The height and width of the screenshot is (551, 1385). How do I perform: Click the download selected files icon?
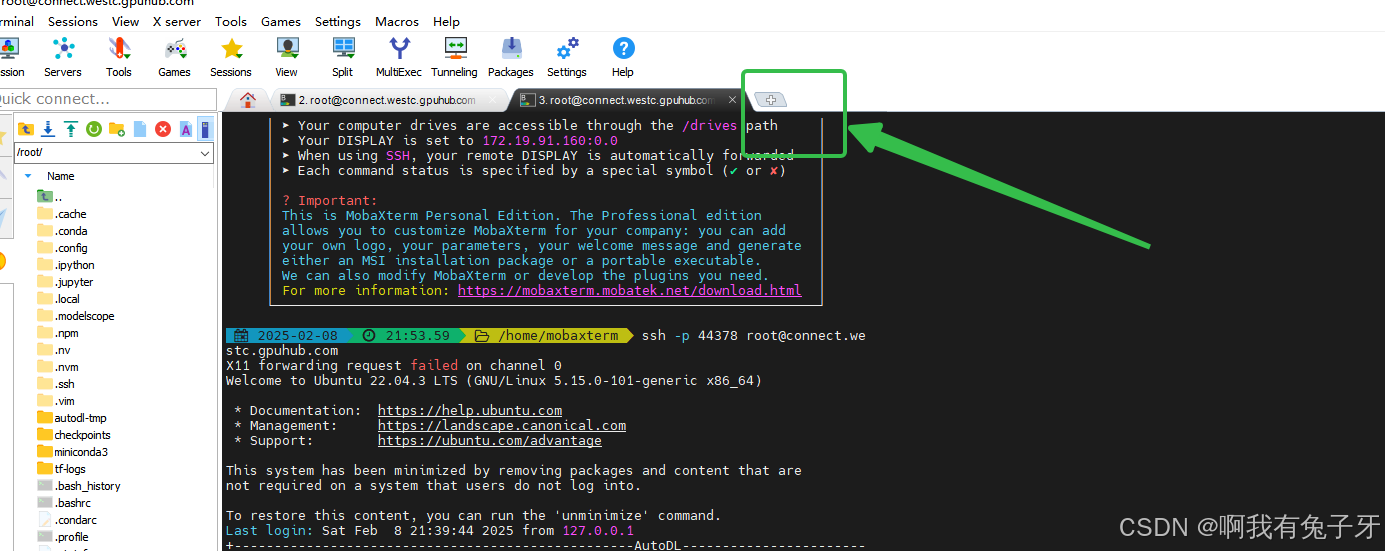[48, 129]
